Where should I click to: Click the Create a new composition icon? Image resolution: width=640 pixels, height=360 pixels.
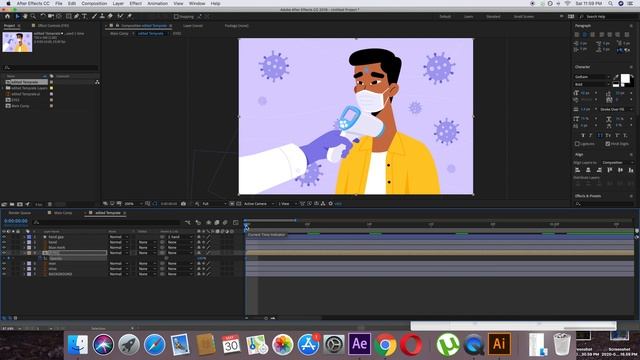coord(20,204)
